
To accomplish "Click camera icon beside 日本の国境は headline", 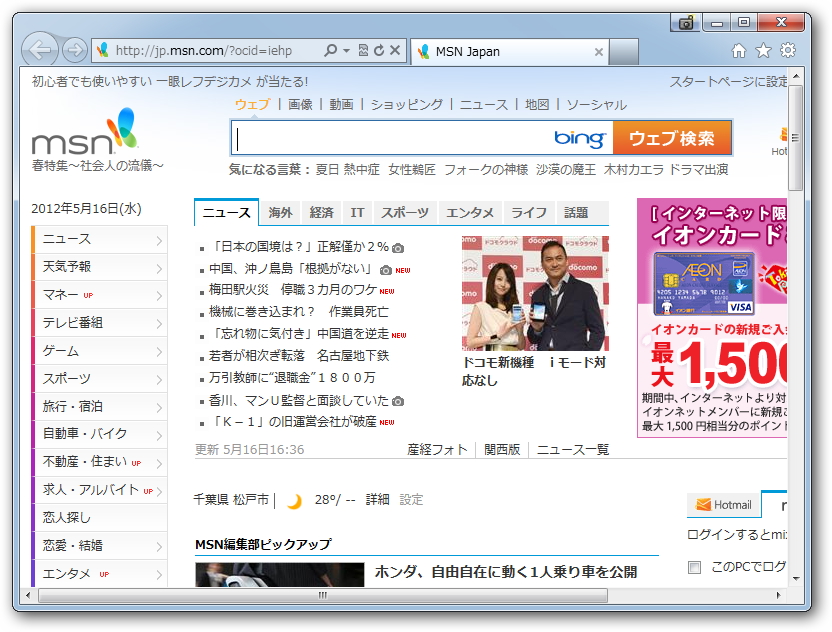I will pos(398,248).
